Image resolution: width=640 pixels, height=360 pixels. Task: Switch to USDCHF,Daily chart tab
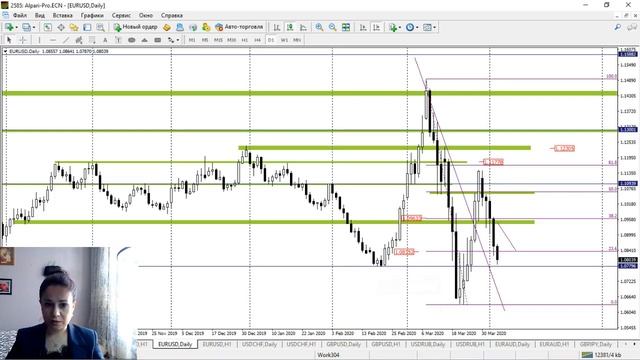(x=259, y=344)
